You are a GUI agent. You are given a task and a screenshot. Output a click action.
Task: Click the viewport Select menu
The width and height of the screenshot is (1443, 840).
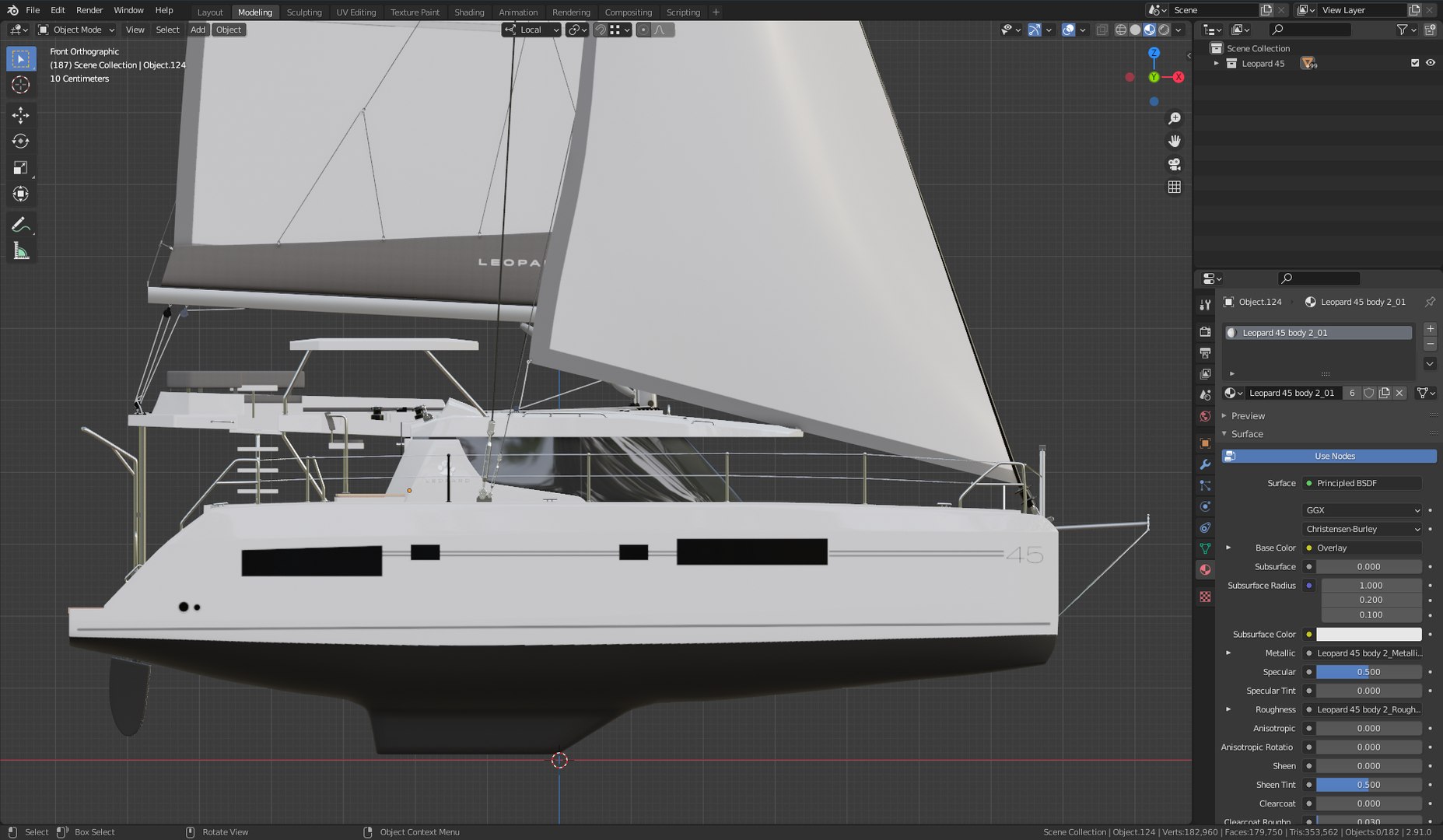coord(167,30)
